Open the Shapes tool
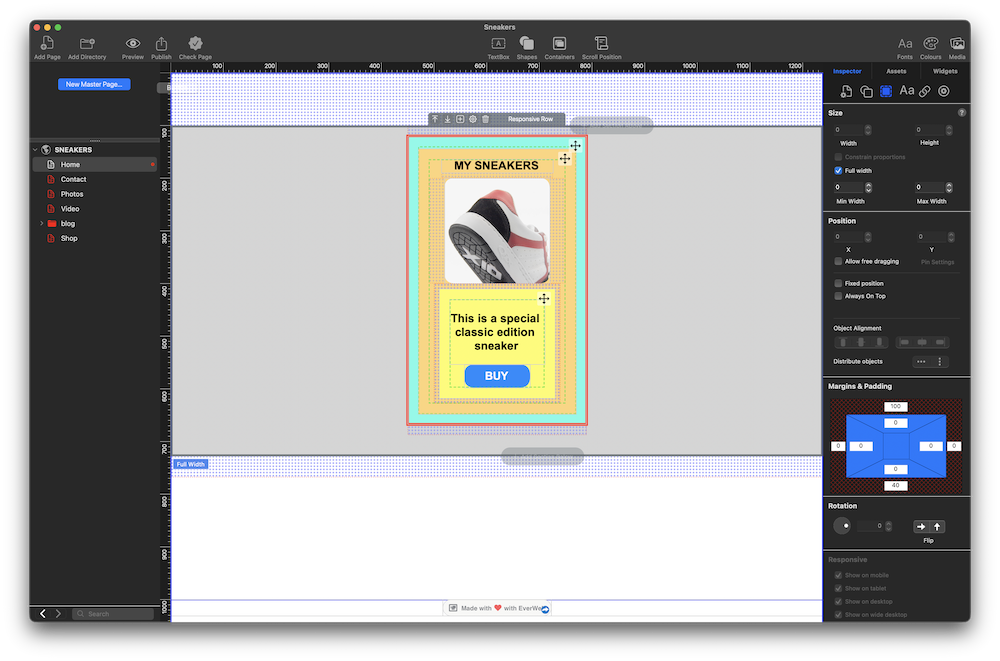The image size is (1000, 661). pos(527,44)
